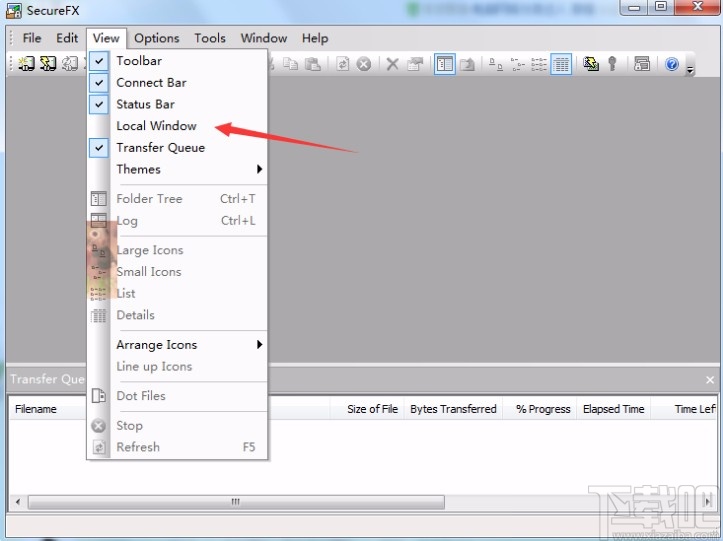Click the scrollbar right arrow

[708, 502]
